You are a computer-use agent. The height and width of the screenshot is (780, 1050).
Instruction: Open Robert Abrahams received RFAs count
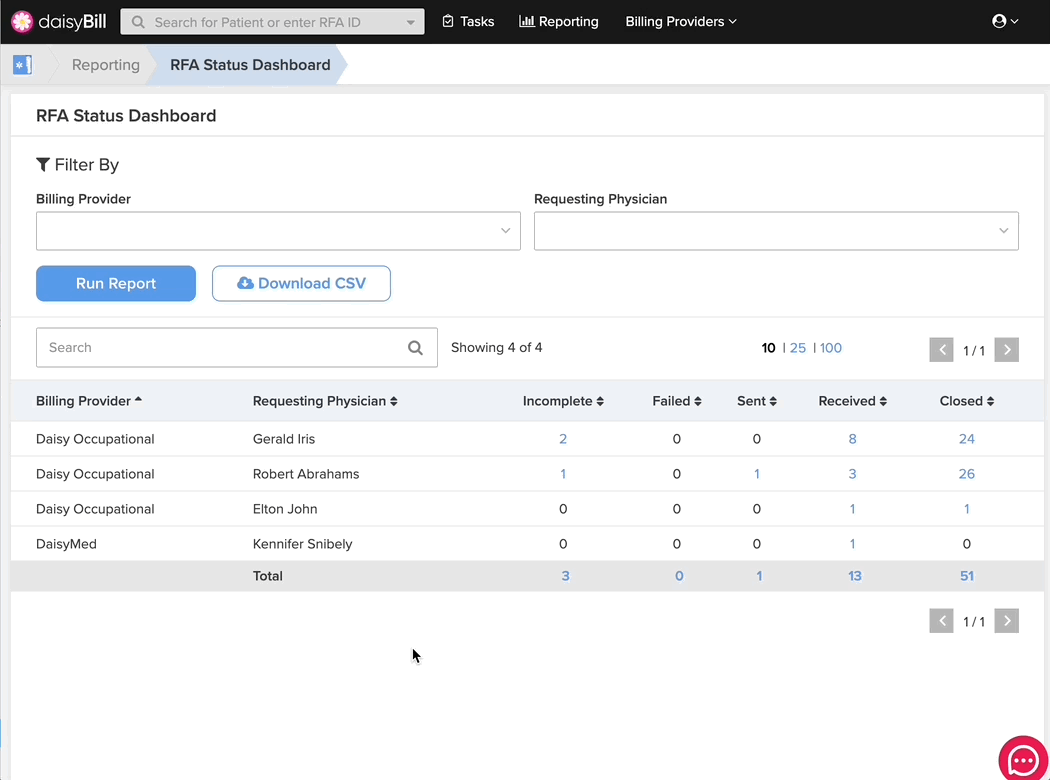tap(852, 474)
